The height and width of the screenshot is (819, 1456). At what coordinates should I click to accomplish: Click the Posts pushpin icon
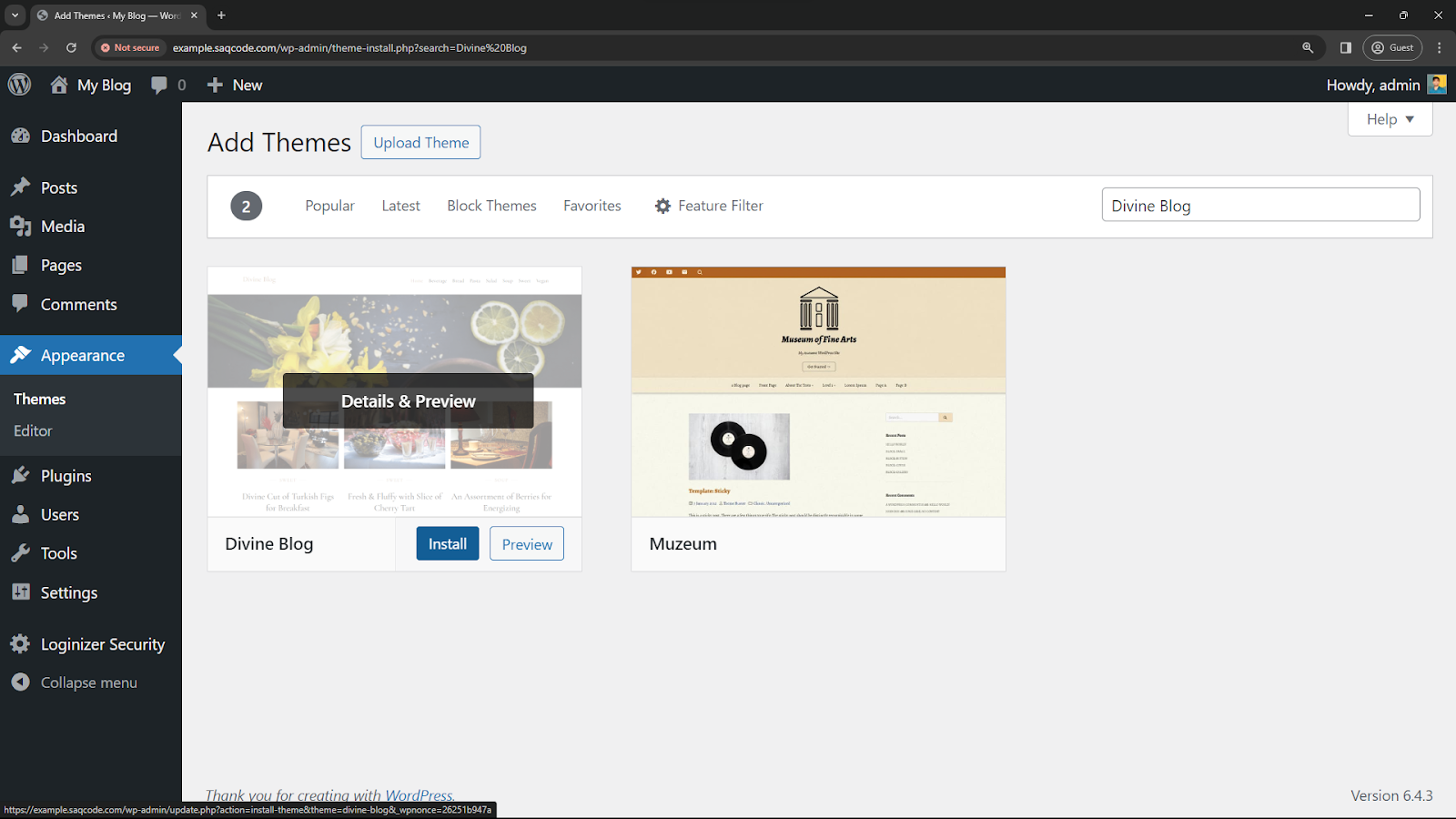click(20, 187)
